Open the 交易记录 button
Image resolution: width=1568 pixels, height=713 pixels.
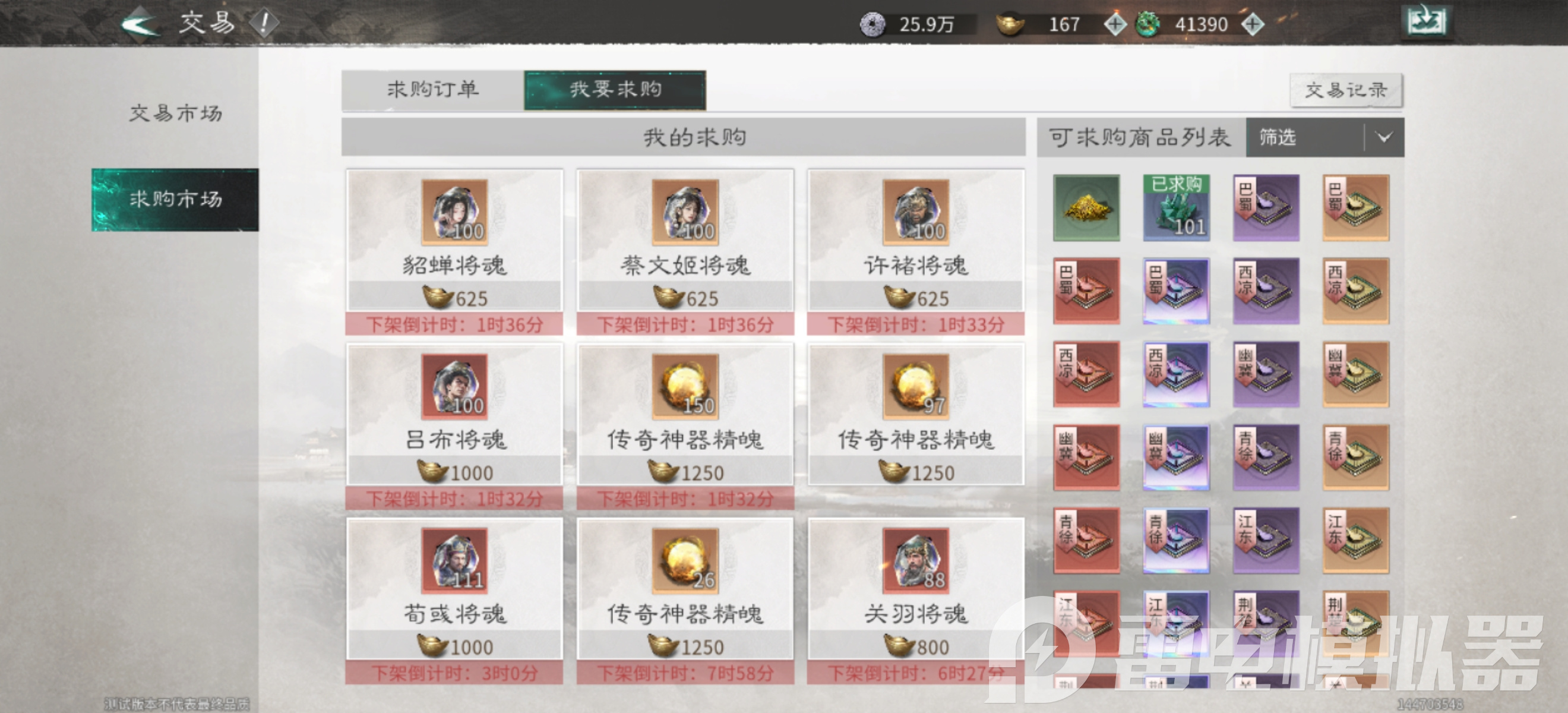pyautogui.click(x=1346, y=90)
